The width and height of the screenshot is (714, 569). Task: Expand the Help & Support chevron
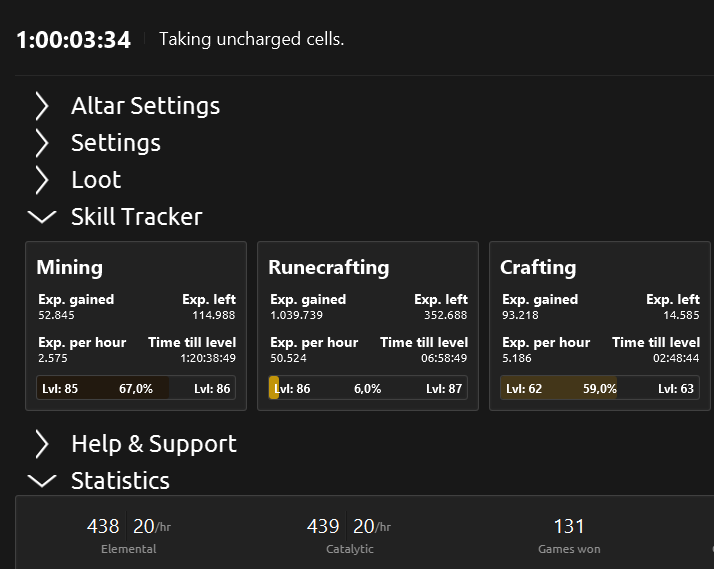(42, 444)
